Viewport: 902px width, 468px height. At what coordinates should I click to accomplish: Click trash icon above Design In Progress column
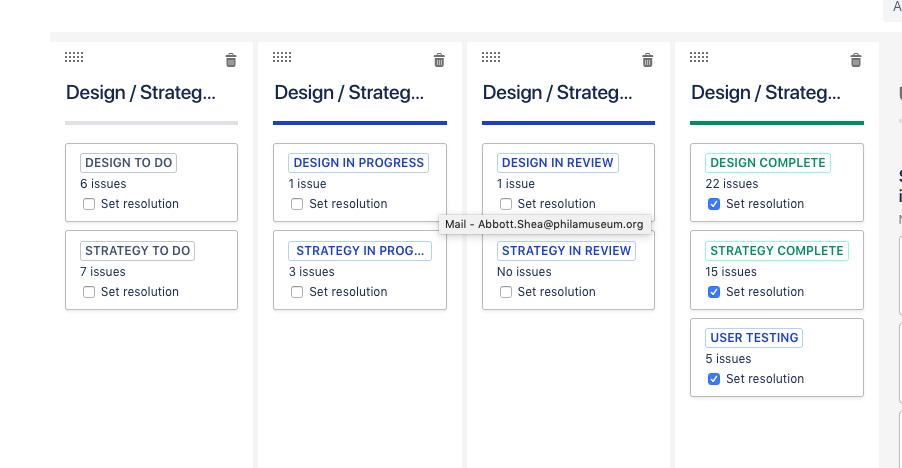click(x=439, y=60)
